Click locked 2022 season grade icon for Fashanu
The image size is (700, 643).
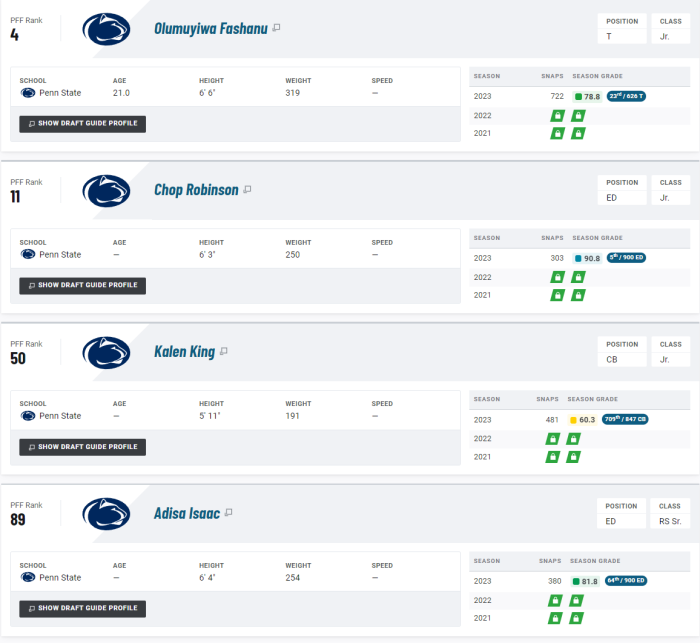578,116
